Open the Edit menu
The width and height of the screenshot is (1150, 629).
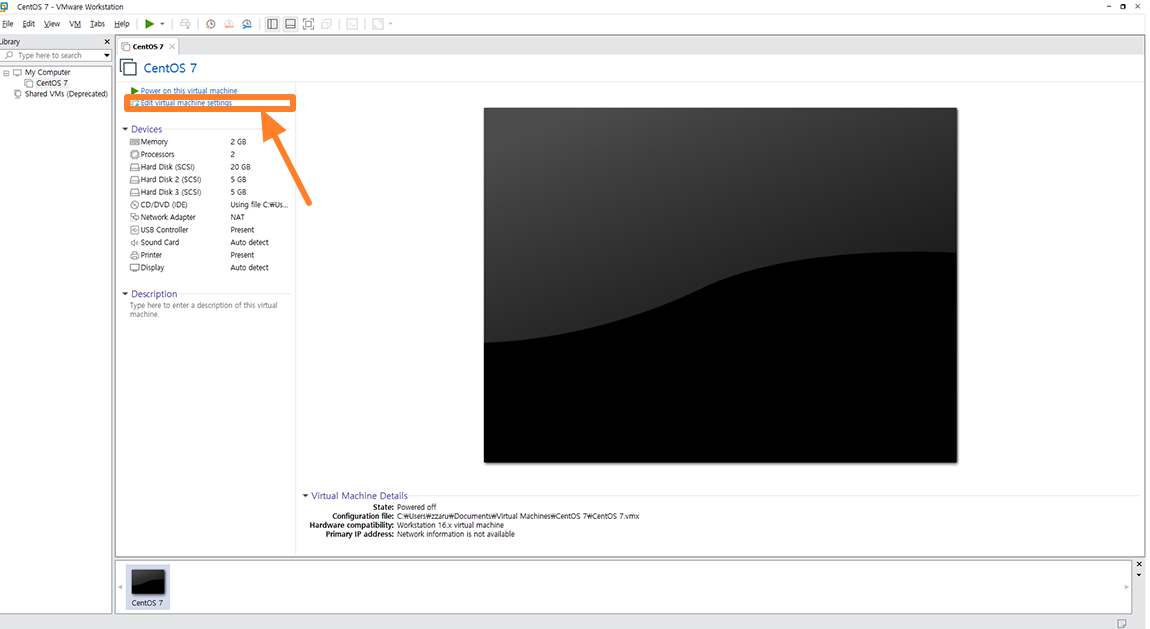point(29,24)
